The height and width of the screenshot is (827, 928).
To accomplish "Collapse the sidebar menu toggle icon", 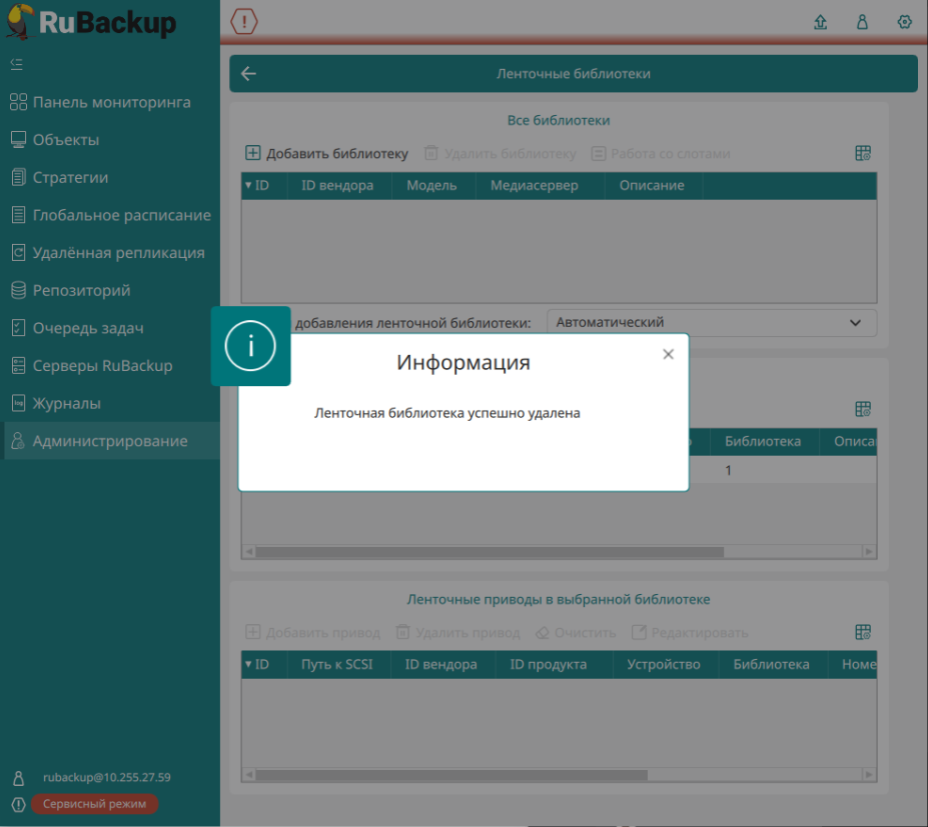I will pos(16,64).
